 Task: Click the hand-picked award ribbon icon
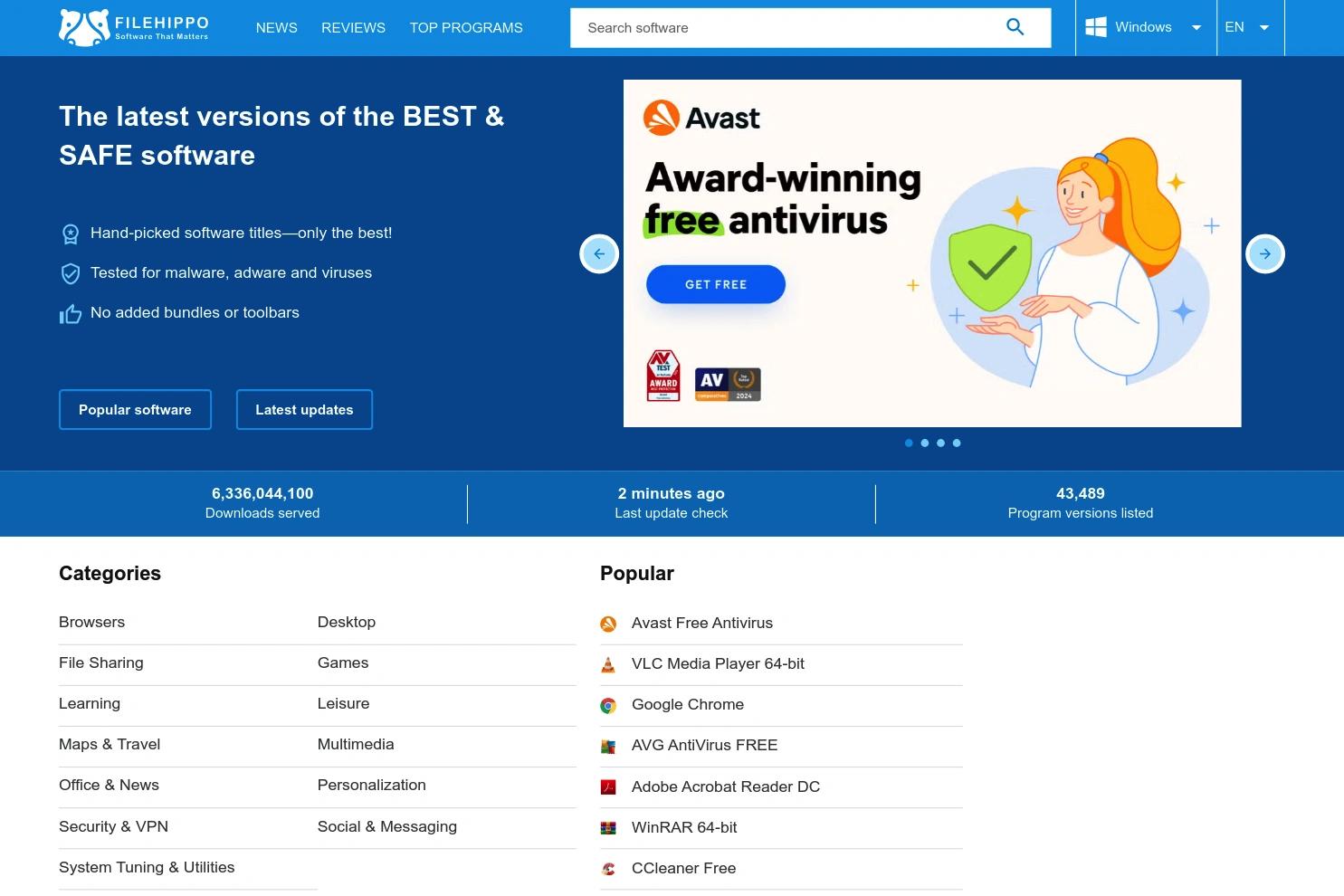coord(71,234)
